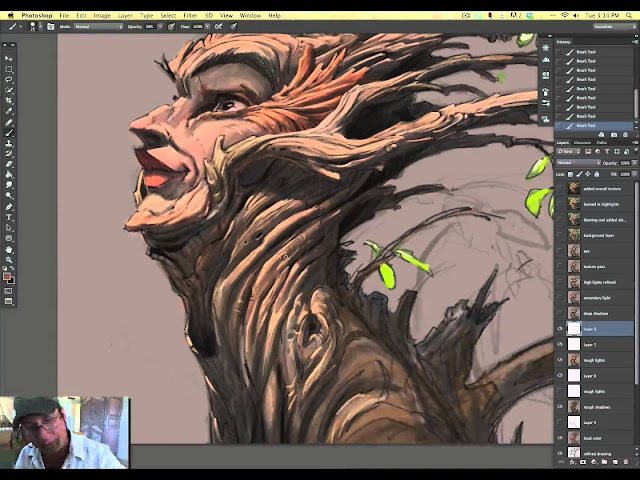Lock all padlock icon

(597, 174)
